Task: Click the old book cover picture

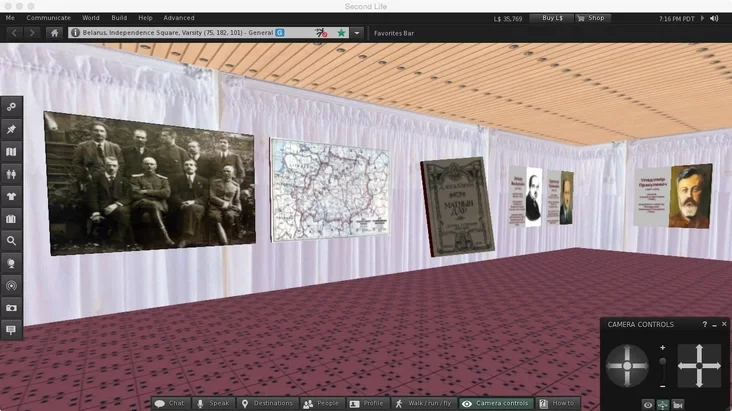Action: (x=457, y=206)
